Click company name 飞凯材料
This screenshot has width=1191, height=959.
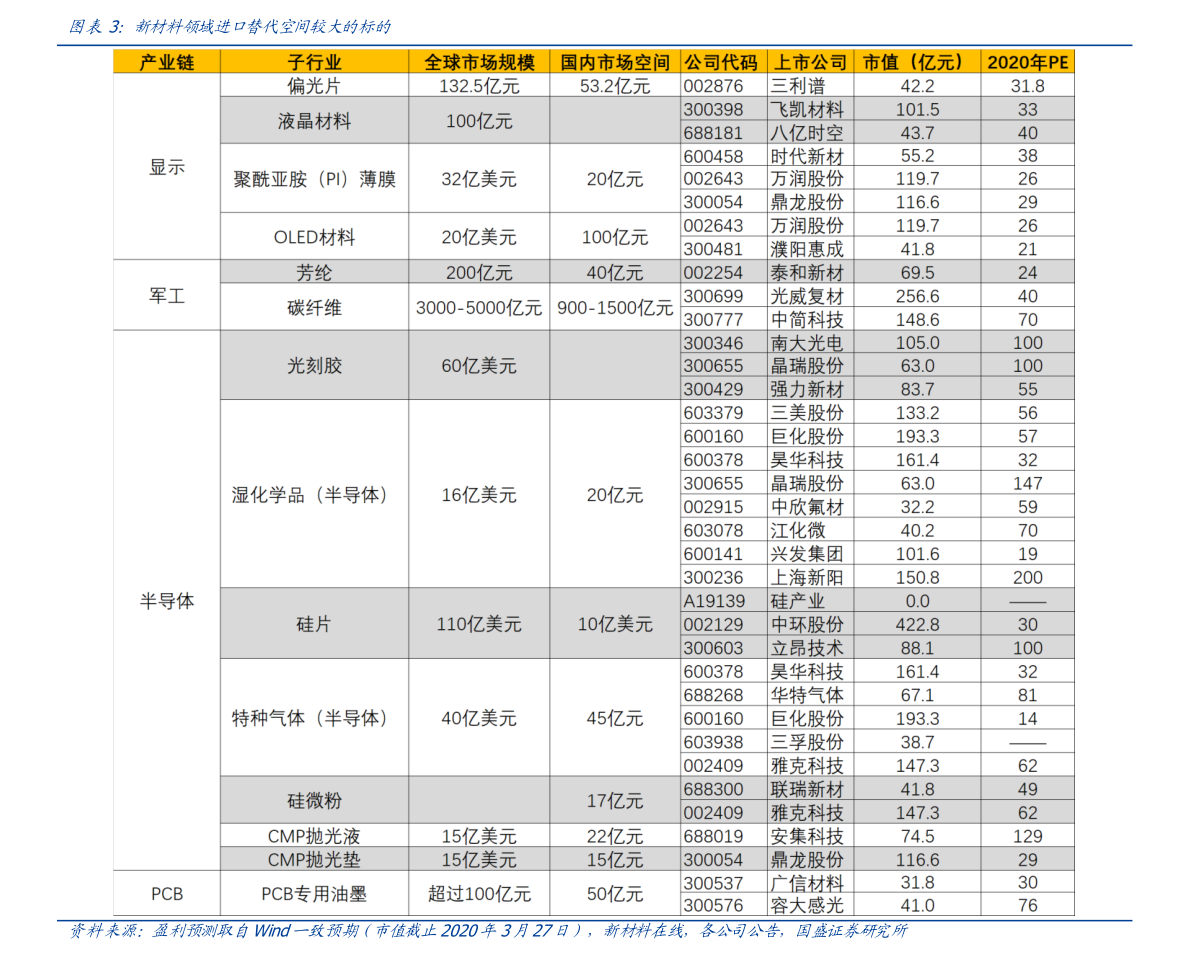[807, 109]
